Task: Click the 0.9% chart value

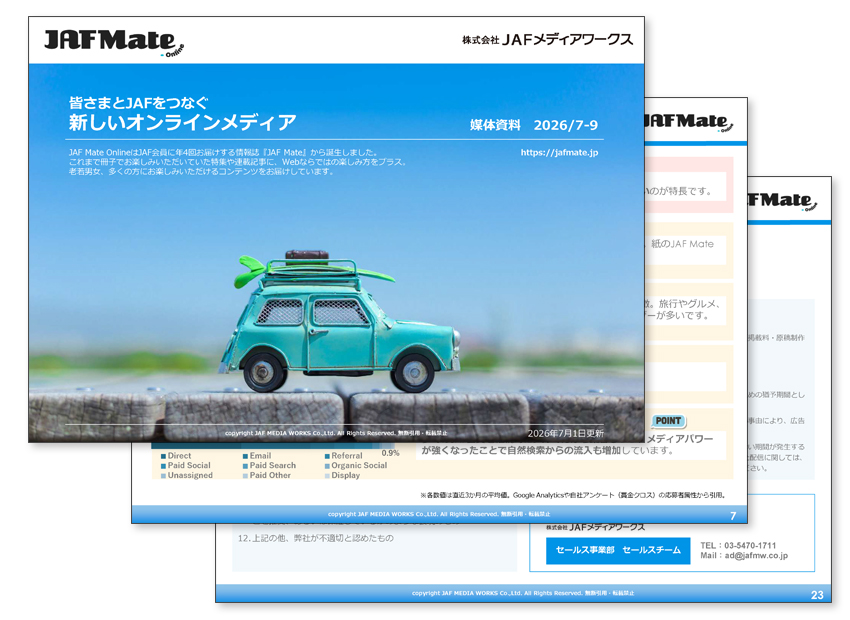Action: (390, 453)
